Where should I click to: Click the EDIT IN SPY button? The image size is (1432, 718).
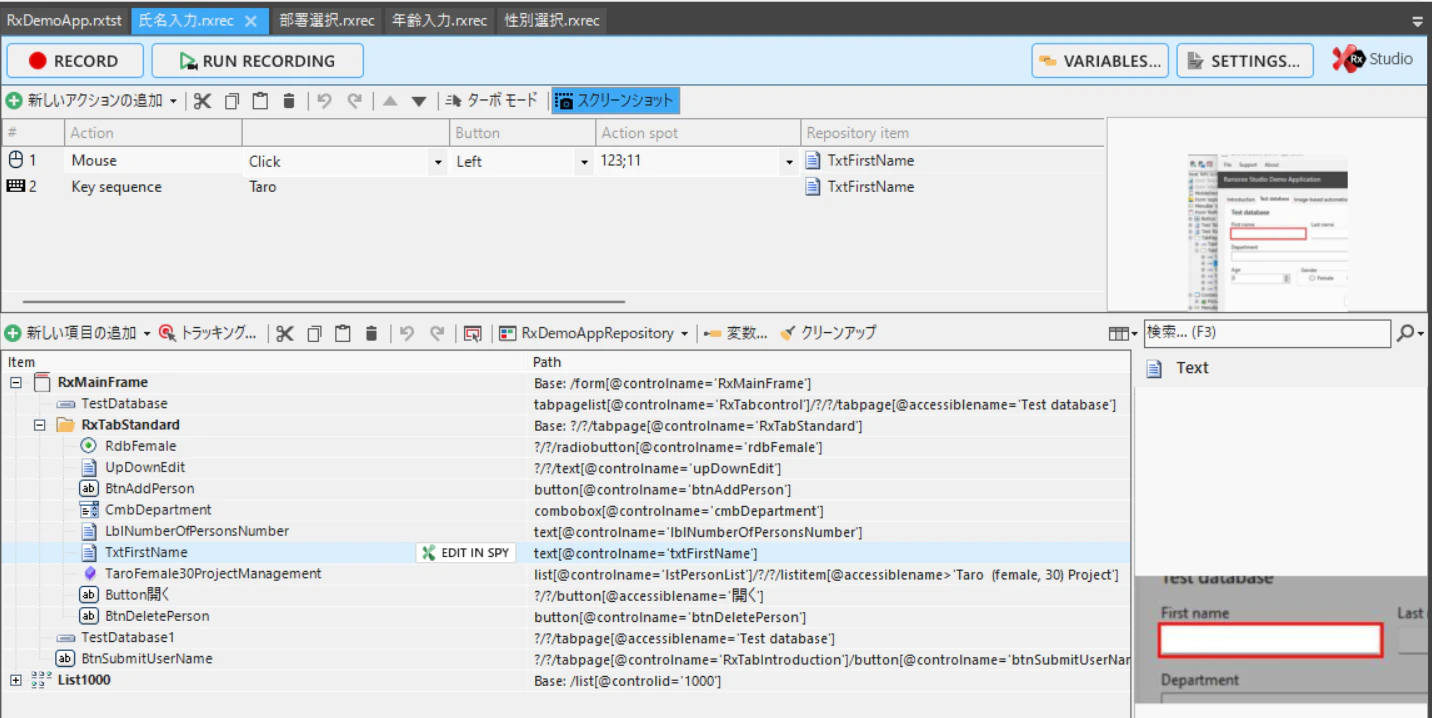[x=467, y=553]
